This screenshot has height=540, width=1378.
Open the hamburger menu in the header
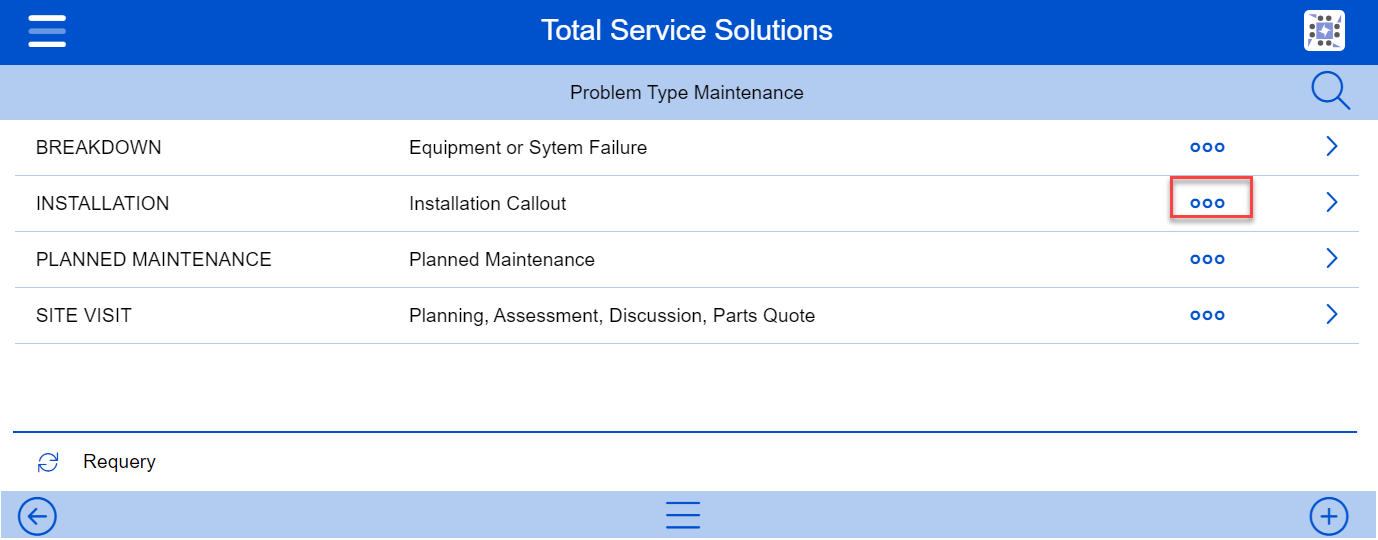(47, 31)
